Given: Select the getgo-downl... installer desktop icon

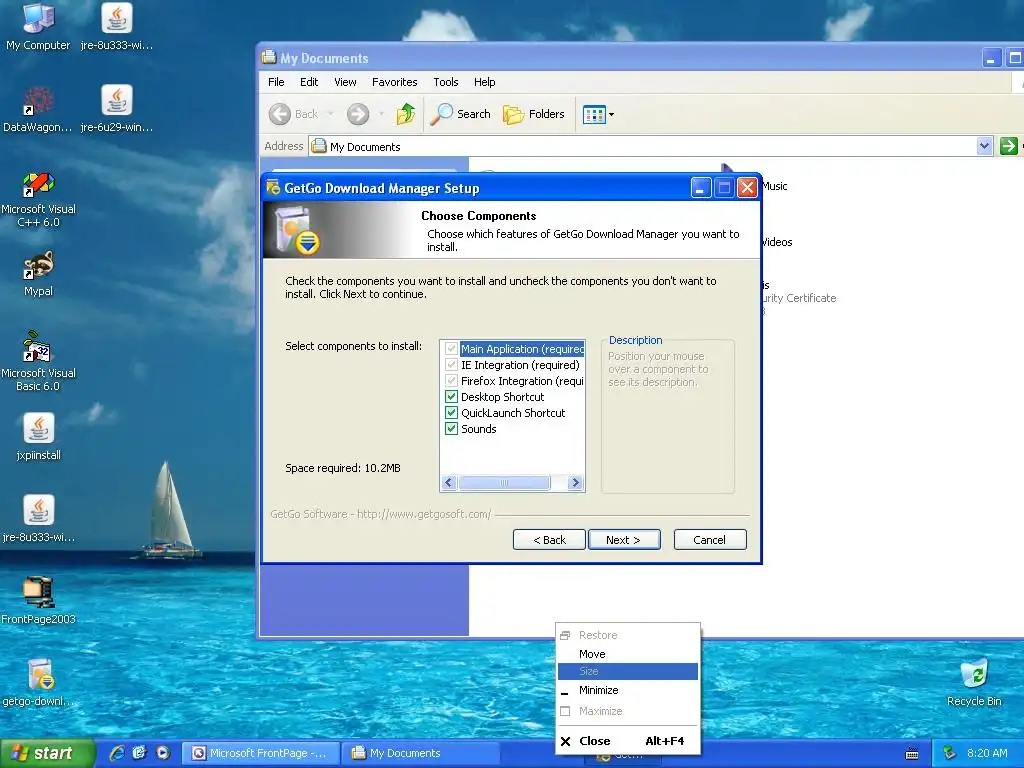Looking at the screenshot, I should point(38,683).
